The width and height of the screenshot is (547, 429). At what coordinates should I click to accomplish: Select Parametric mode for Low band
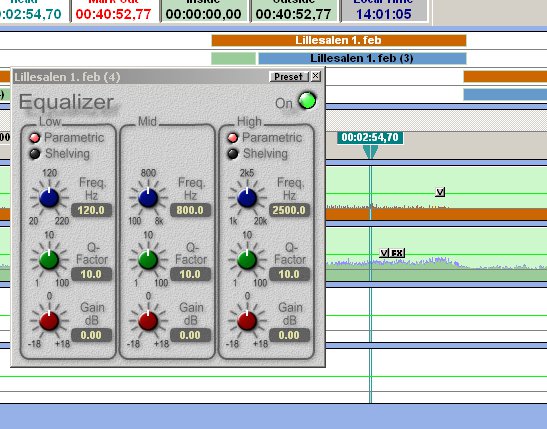point(35,138)
